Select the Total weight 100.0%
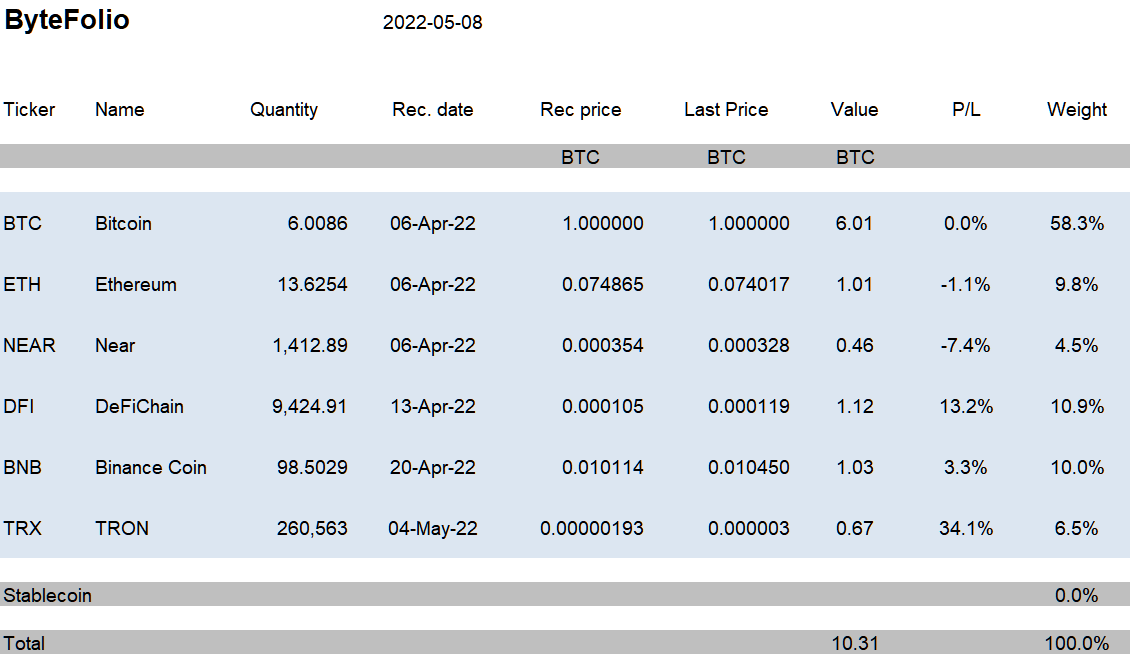Viewport: 1130px width, 658px height. click(1077, 644)
